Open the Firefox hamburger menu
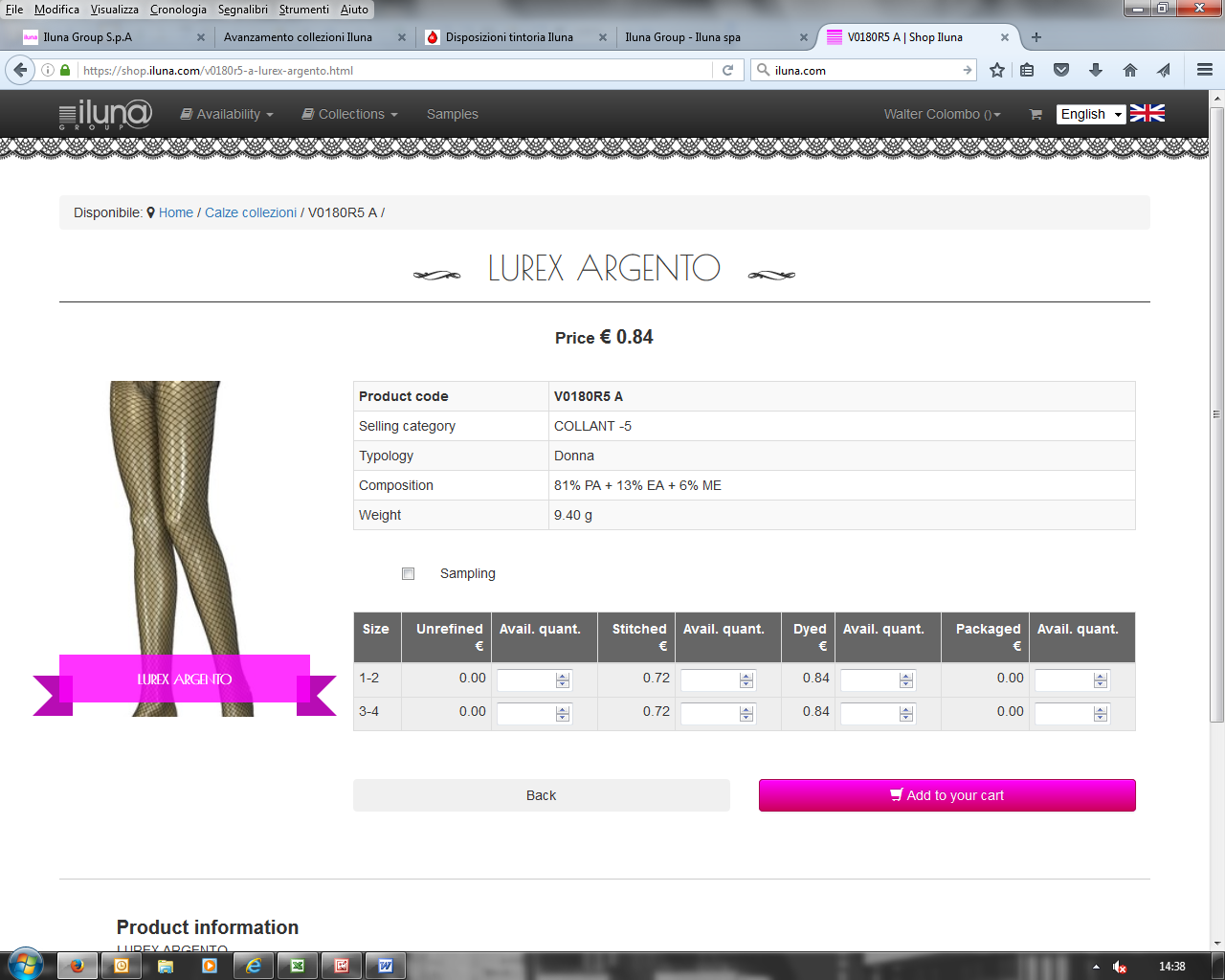Image resolution: width=1225 pixels, height=980 pixels. 1205,70
